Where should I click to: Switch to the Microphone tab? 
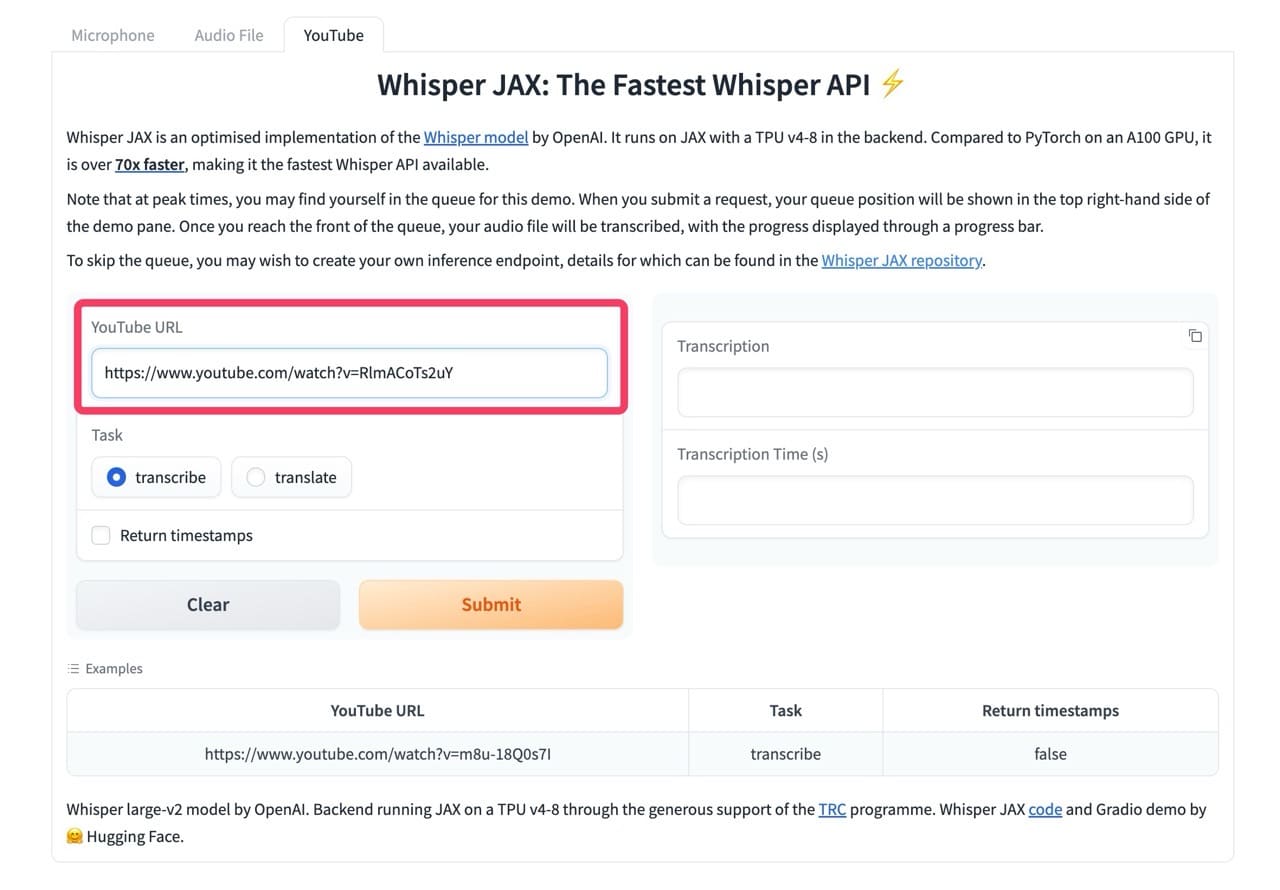[113, 35]
